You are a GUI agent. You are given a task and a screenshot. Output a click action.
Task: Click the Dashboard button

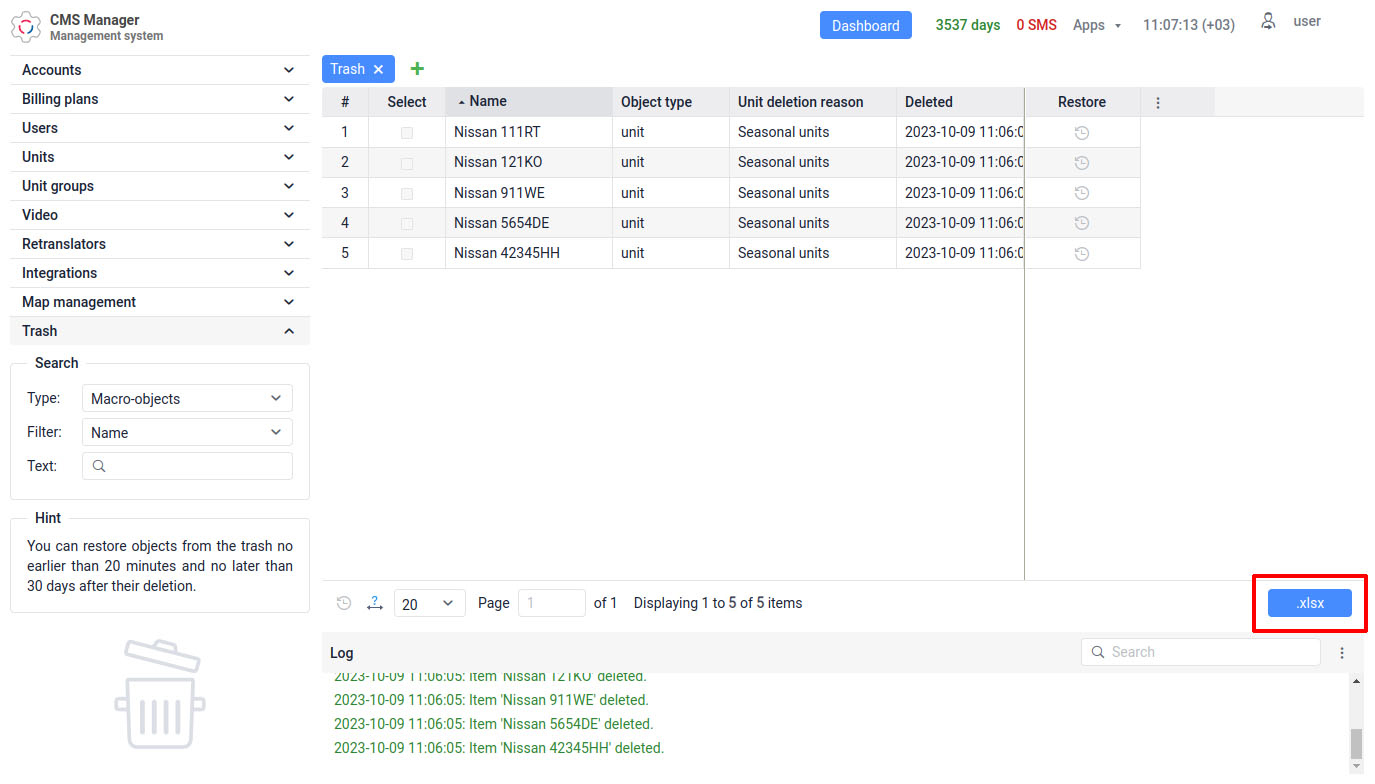tap(865, 25)
